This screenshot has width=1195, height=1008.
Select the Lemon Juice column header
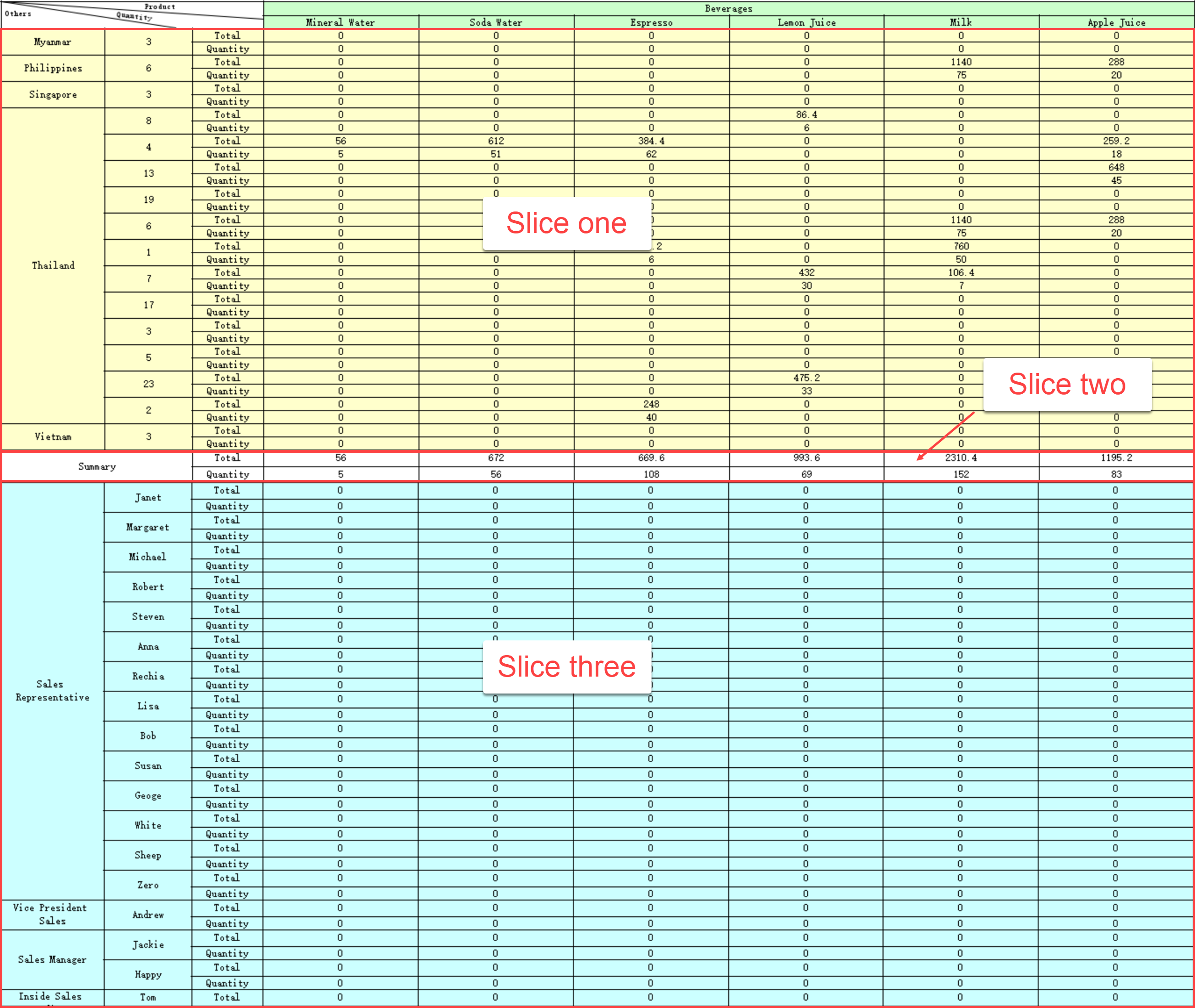(806, 22)
